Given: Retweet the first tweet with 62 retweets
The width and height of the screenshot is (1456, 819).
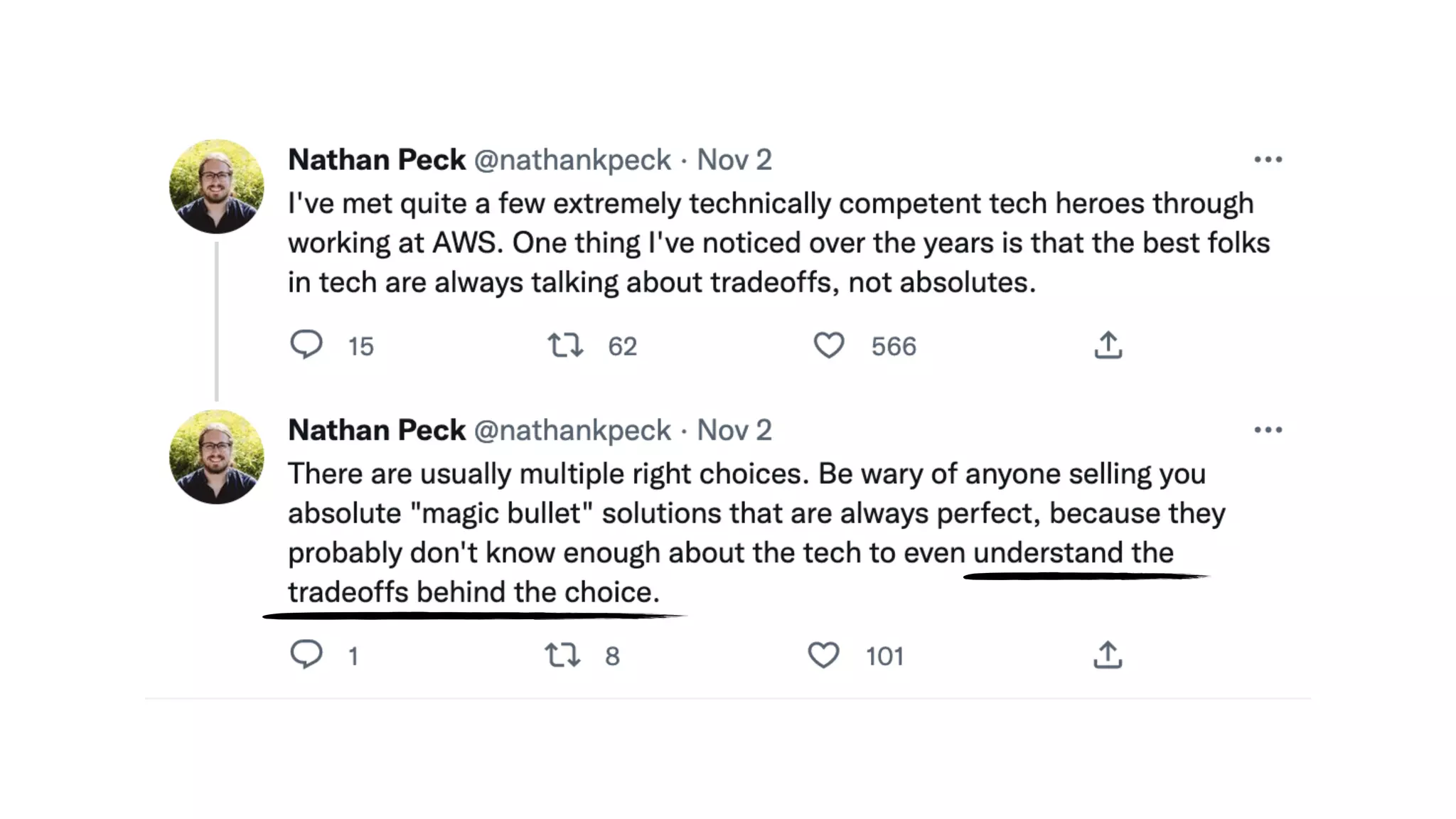Looking at the screenshot, I should 565,346.
